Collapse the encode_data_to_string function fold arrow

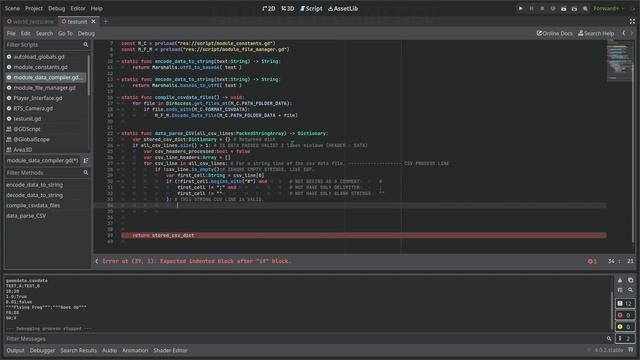118,61
